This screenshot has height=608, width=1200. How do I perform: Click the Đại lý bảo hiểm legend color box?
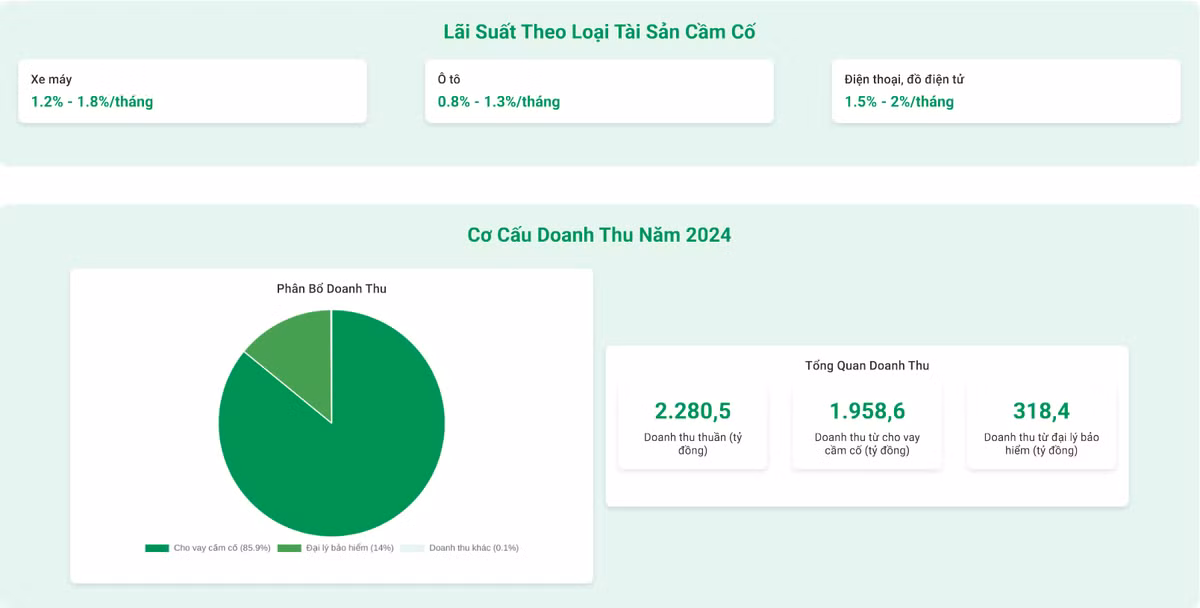tap(289, 548)
